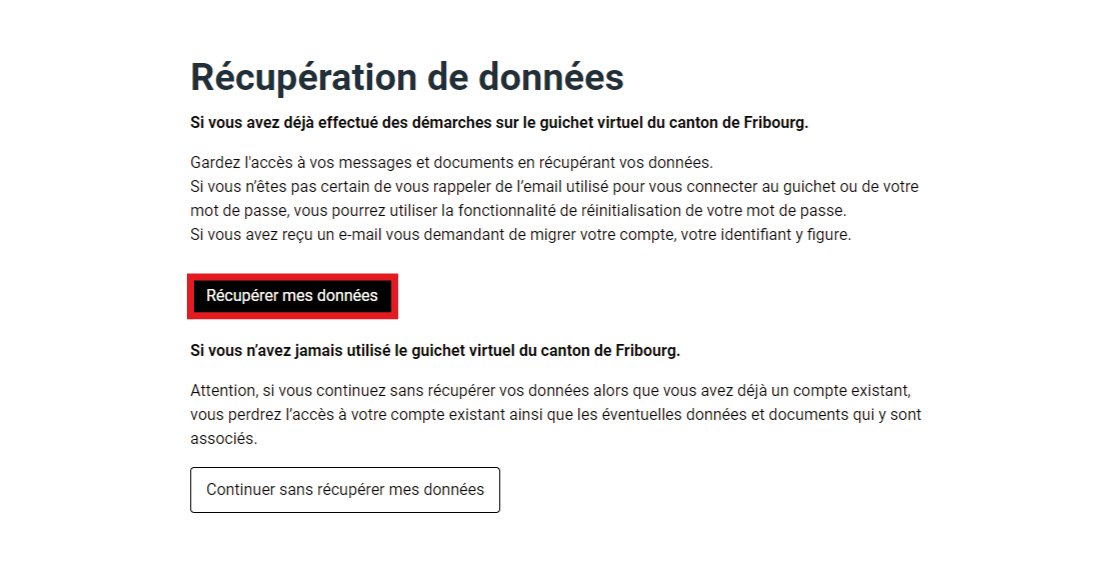The image size is (1110, 578).
Task: Click the bold line 'Si vous n'avez jamais utilisé'
Action: click(435, 350)
